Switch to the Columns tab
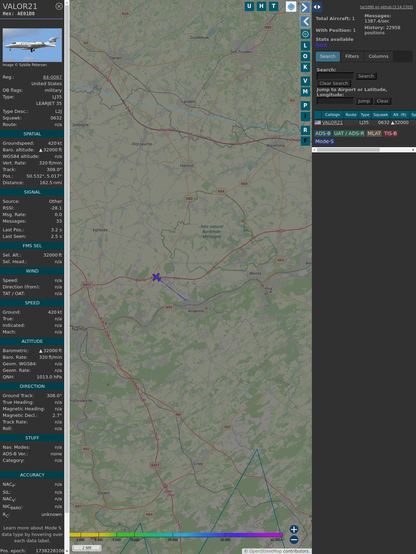416x554 pixels. (378, 56)
